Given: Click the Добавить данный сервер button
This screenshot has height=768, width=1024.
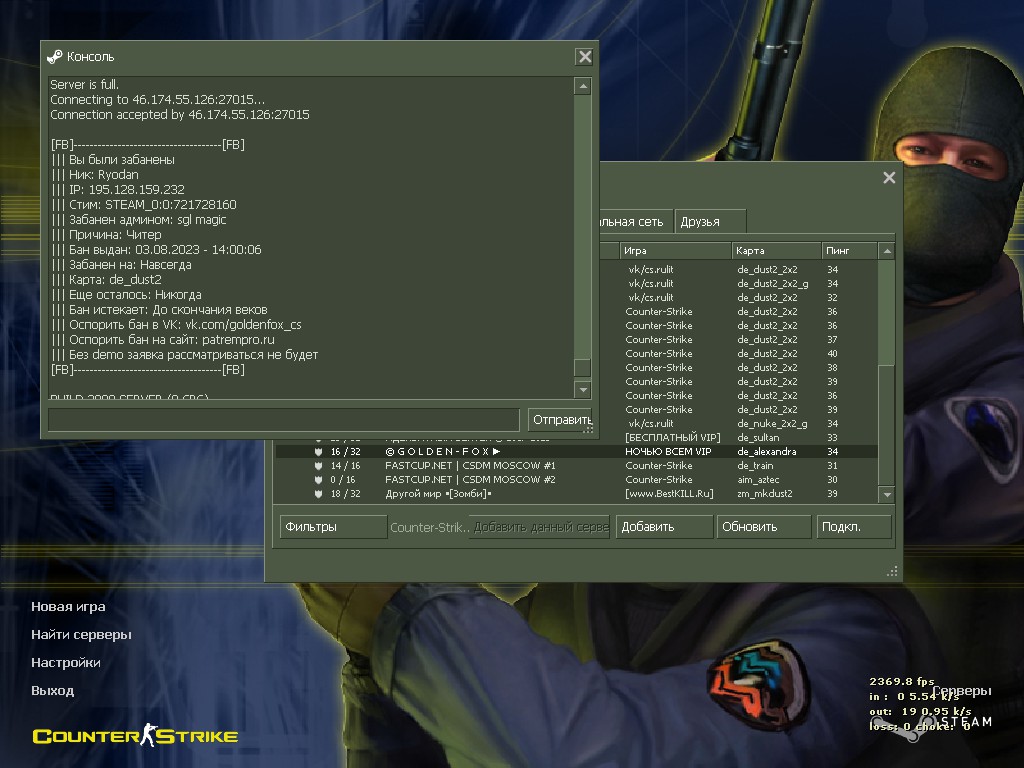Looking at the screenshot, I should pos(541,527).
